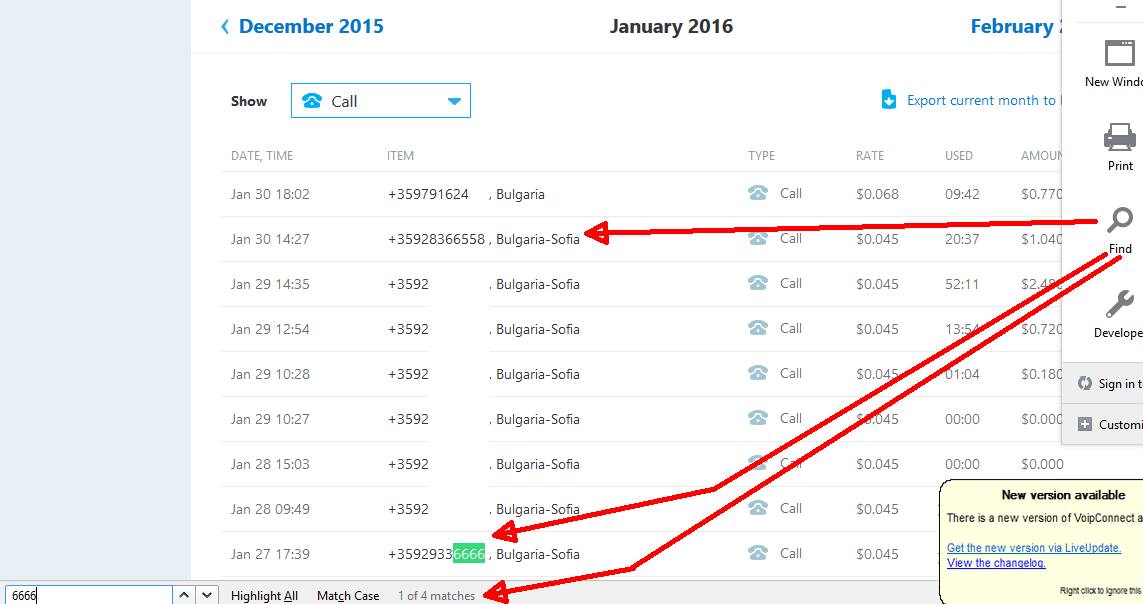Viewport: 1143px width, 604px height.
Task: Click Get the new version via LiveUpdate
Action: click(x=1033, y=548)
